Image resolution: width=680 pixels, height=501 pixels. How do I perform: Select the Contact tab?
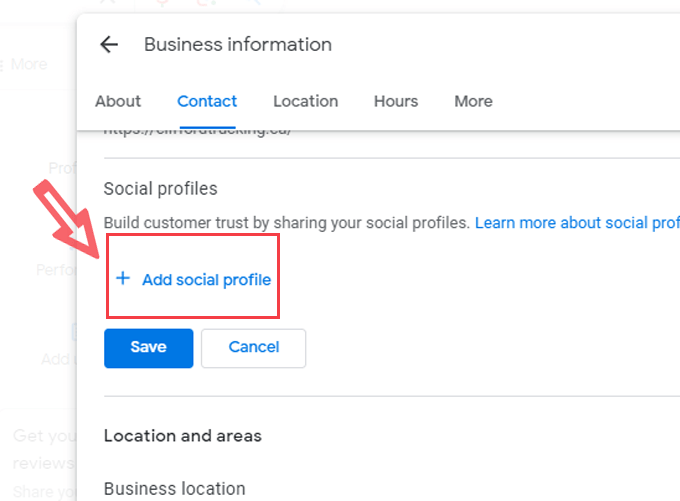click(x=207, y=101)
